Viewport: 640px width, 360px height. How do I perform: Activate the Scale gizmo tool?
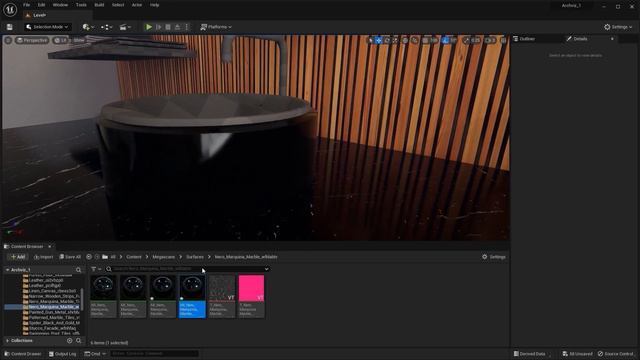[x=395, y=40]
